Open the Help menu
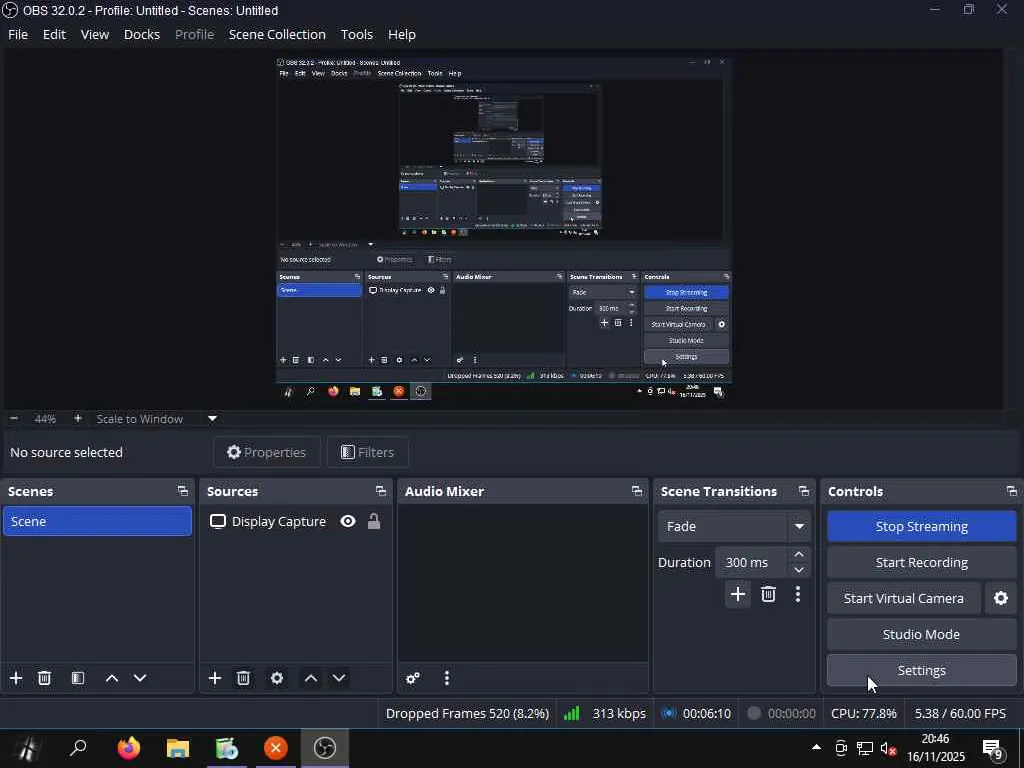1024x768 pixels. tap(402, 35)
